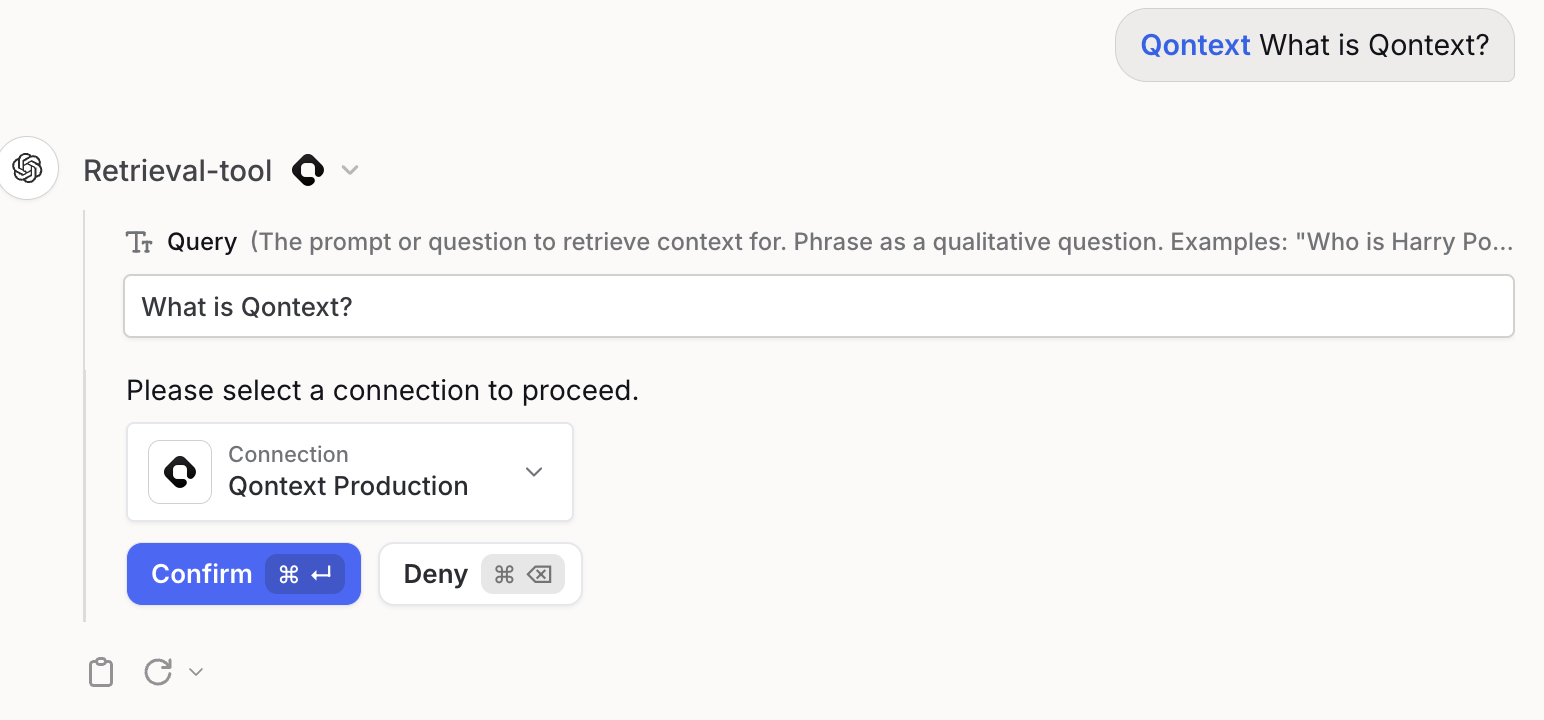Open the Connection dropdown chevron
The height and width of the screenshot is (720, 1544).
tap(534, 471)
